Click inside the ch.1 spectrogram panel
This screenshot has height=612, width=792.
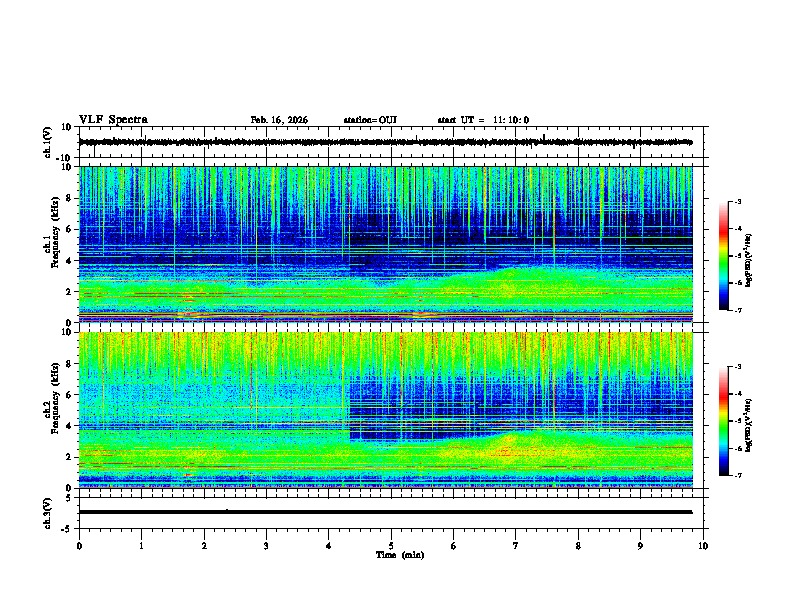[x=386, y=244]
